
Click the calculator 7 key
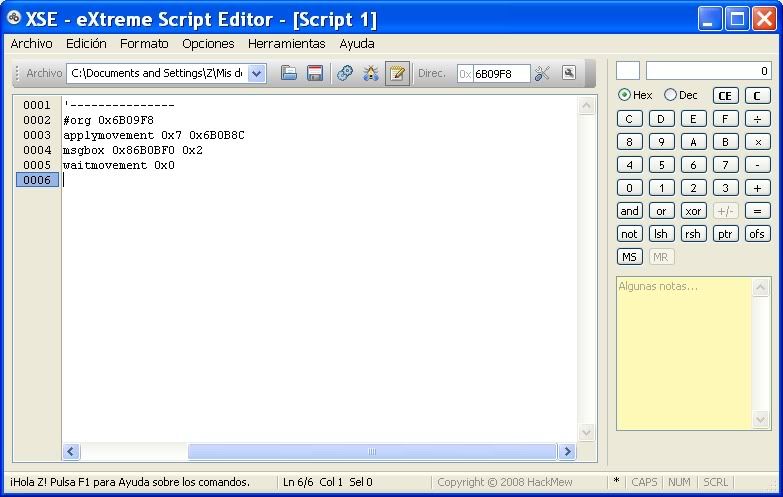725,165
